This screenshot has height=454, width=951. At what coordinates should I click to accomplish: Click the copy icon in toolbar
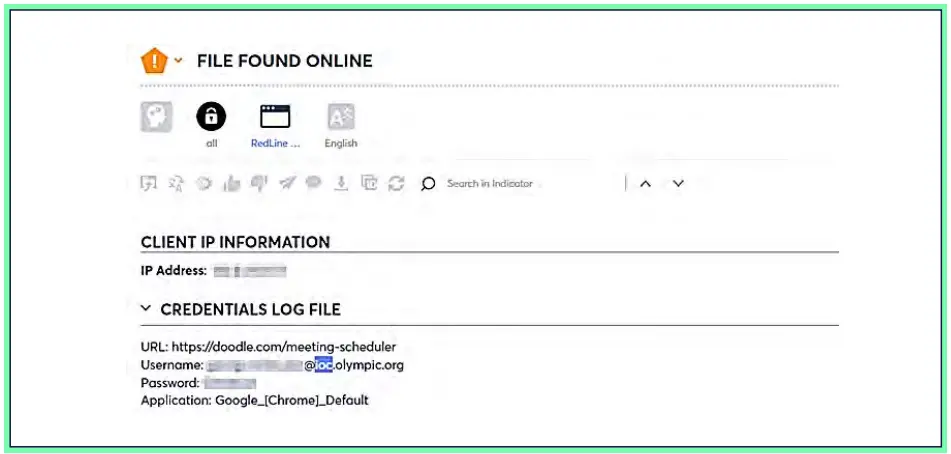tap(369, 183)
